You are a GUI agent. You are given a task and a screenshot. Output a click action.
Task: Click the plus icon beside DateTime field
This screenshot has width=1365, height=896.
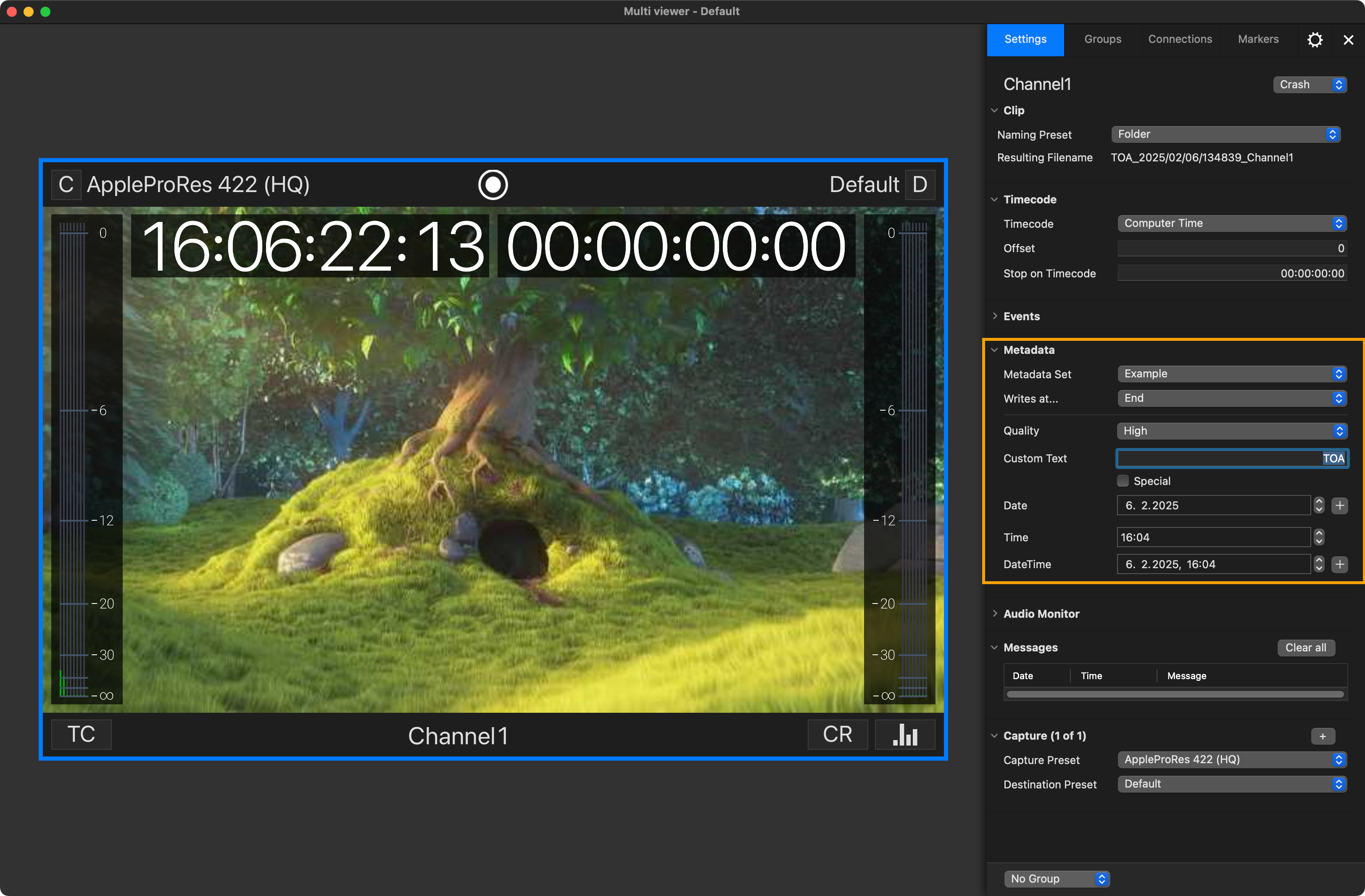[x=1340, y=564]
